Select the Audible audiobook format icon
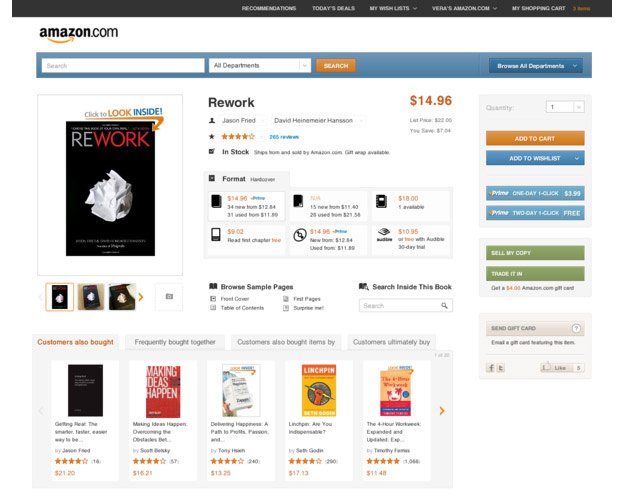This screenshot has height=498, width=625. 384,234
